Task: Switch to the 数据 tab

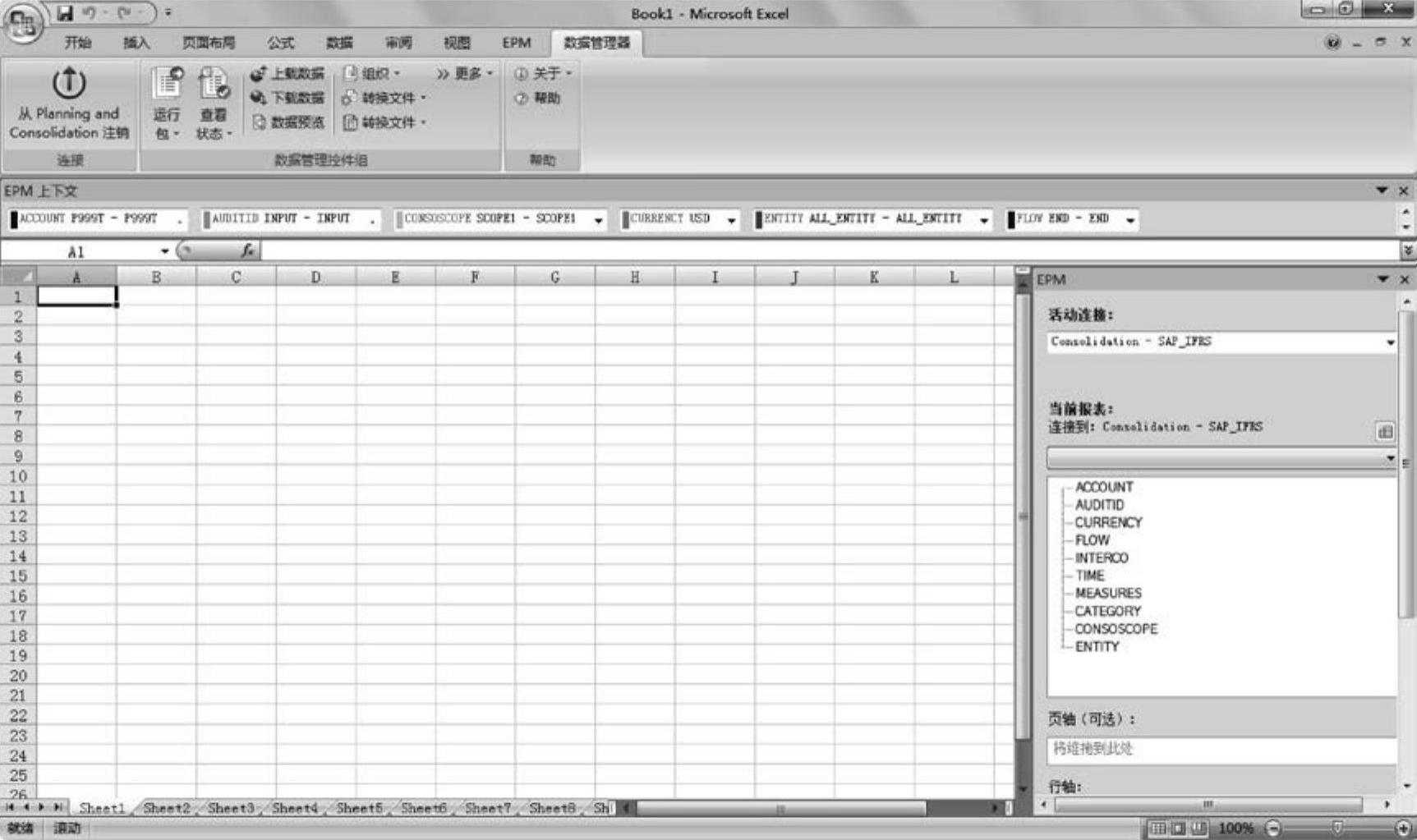Action: [339, 43]
